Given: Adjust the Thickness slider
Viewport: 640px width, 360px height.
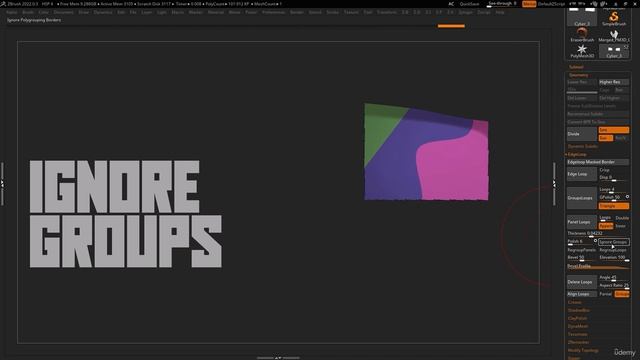Looking at the screenshot, I should click(x=598, y=234).
